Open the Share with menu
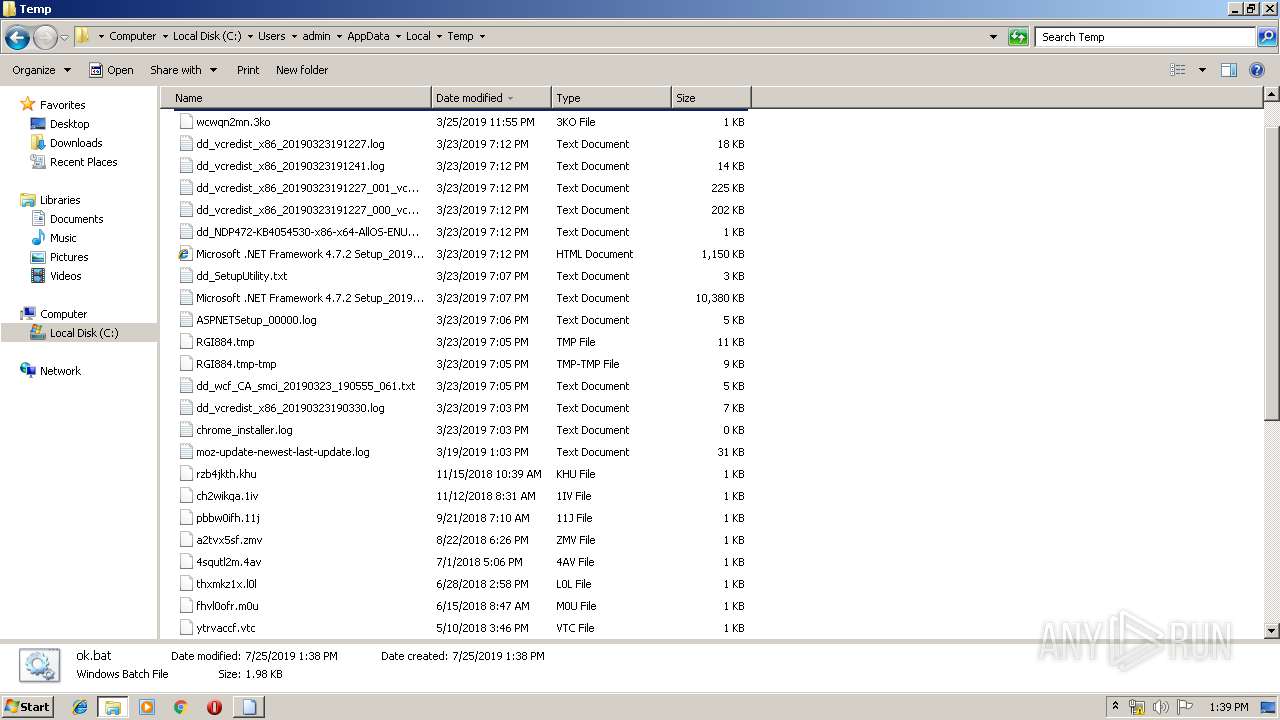The image size is (1280, 720). click(183, 70)
